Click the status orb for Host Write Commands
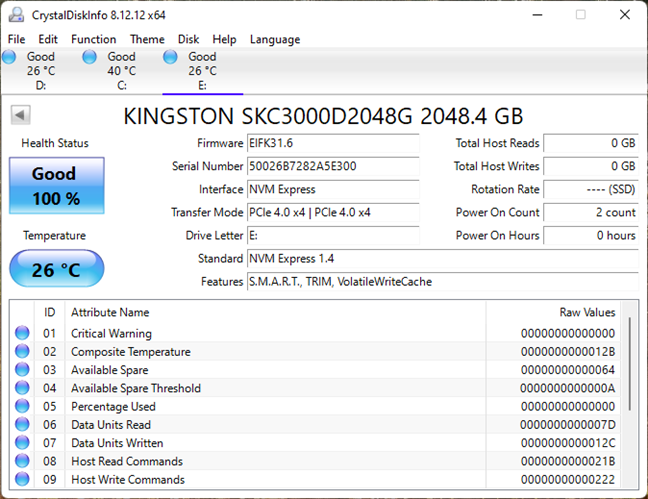This screenshot has height=499, width=648. point(22,479)
